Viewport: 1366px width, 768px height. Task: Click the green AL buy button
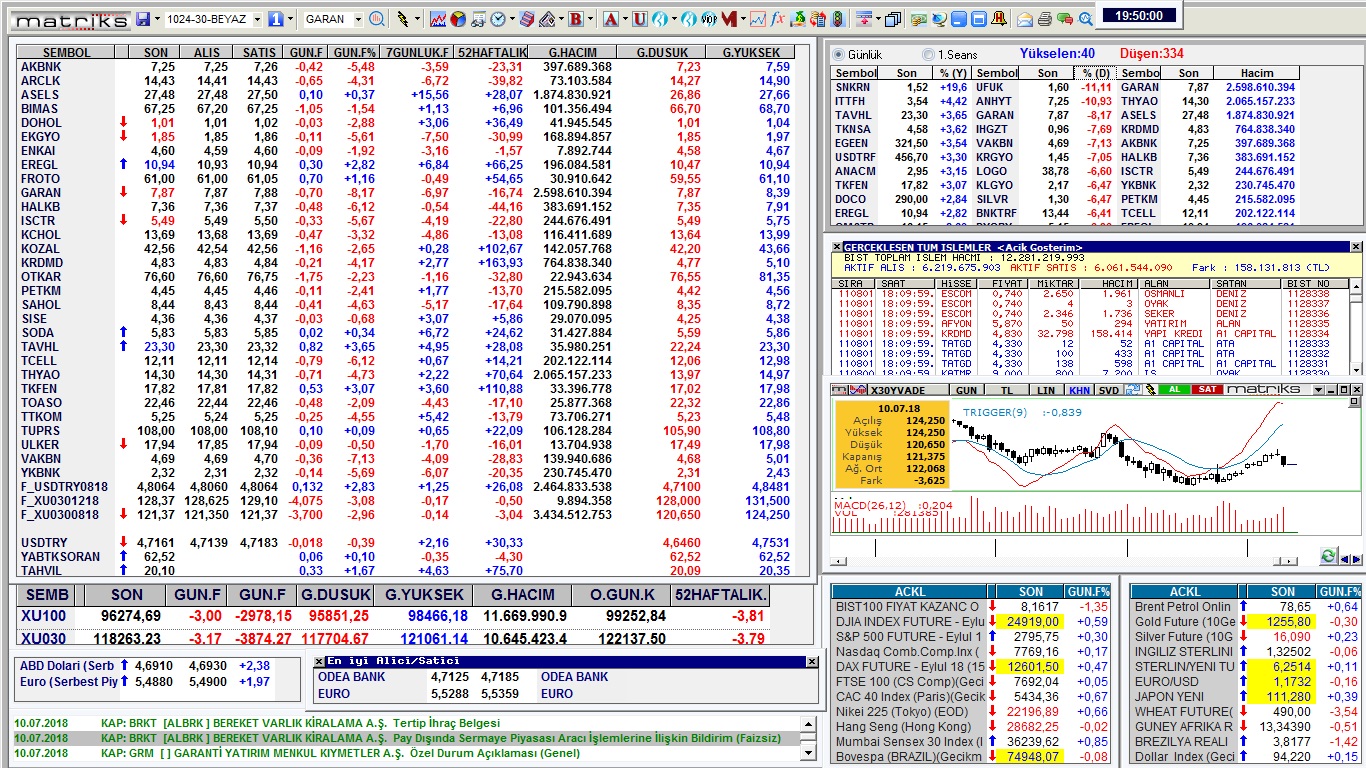[1174, 390]
